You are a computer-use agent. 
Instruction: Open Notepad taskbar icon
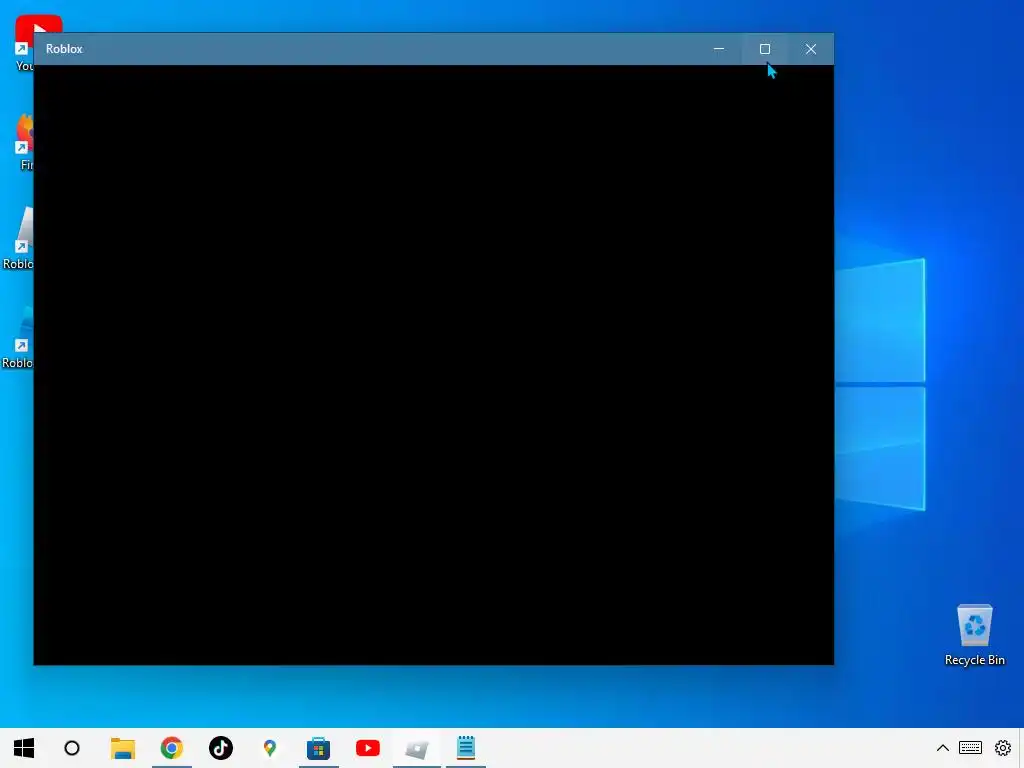pos(466,748)
